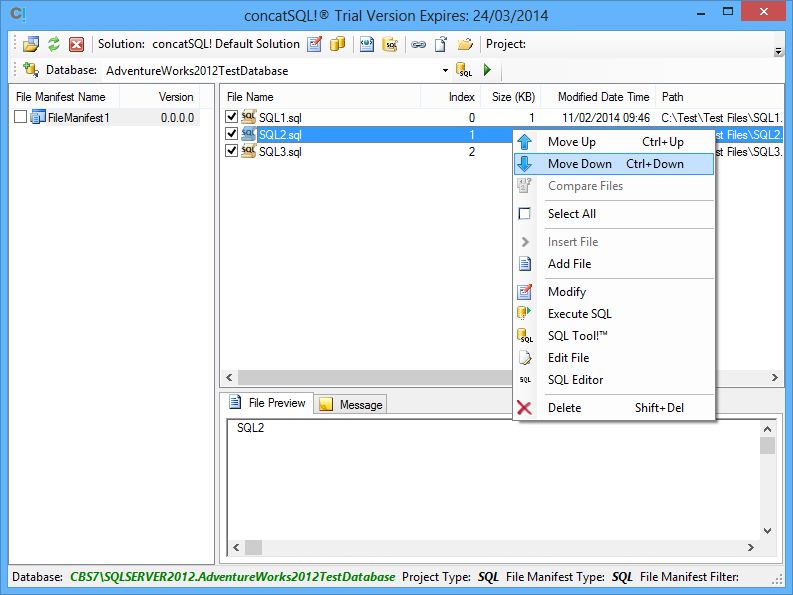Image resolution: width=793 pixels, height=595 pixels.
Task: Sort by the Index column header
Action: point(450,97)
